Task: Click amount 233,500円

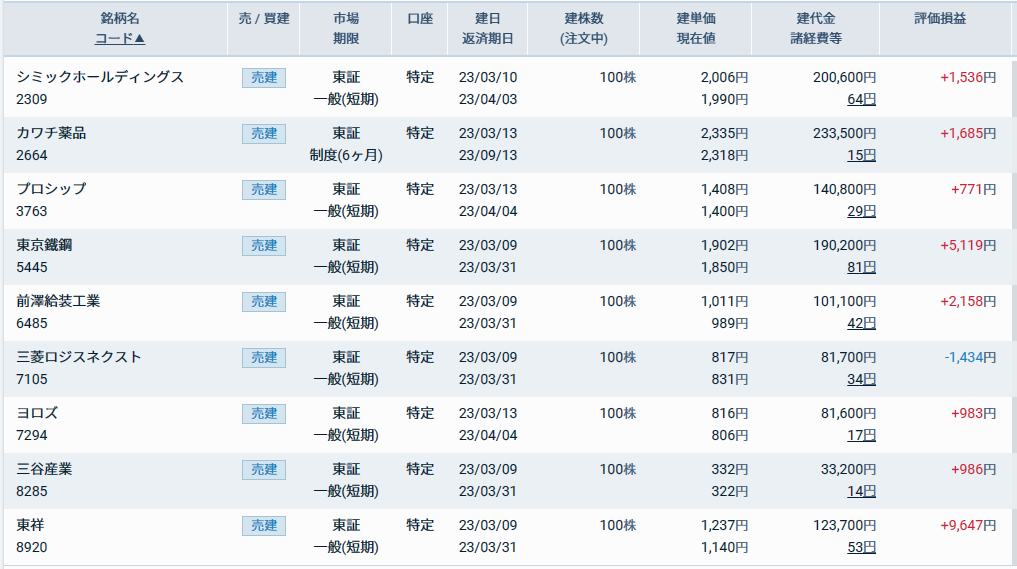Action: tap(844, 133)
